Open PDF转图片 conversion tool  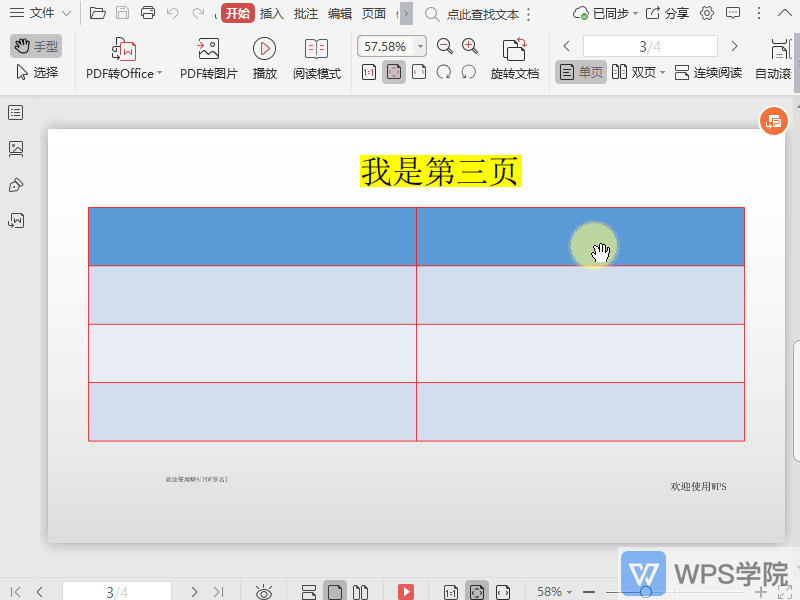click(208, 57)
